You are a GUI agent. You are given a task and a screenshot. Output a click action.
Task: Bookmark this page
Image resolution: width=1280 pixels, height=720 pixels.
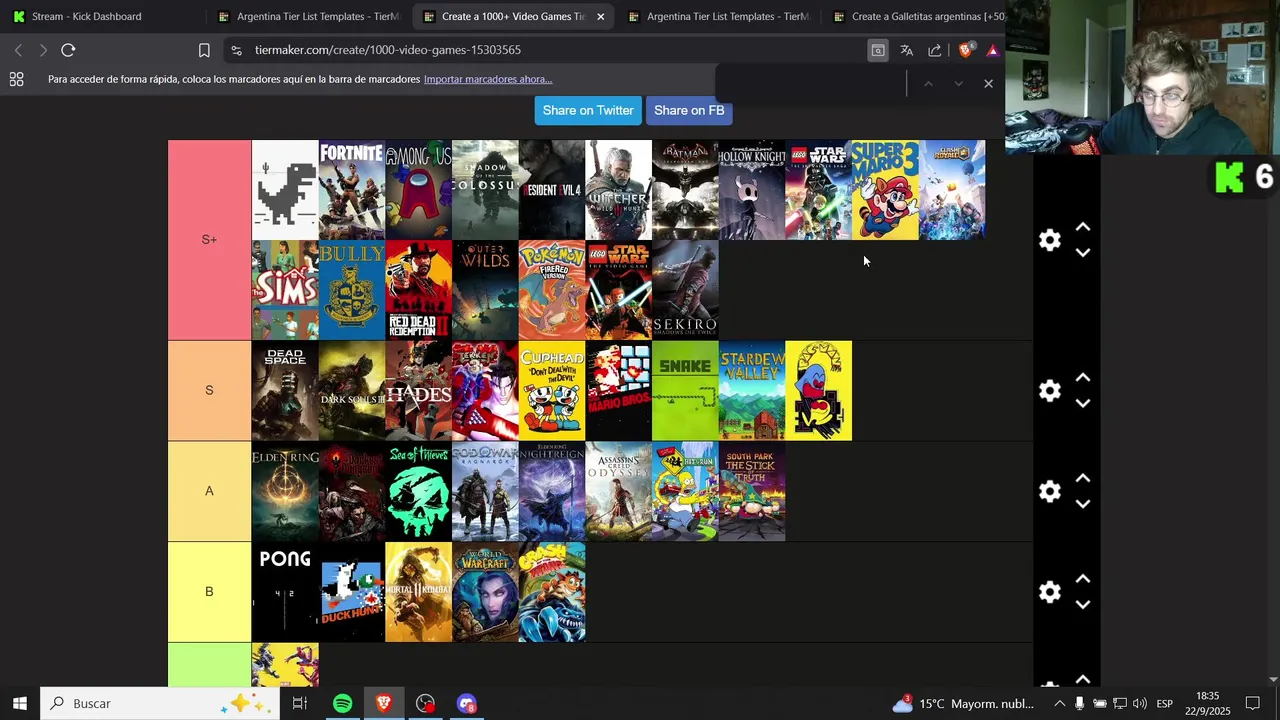204,50
